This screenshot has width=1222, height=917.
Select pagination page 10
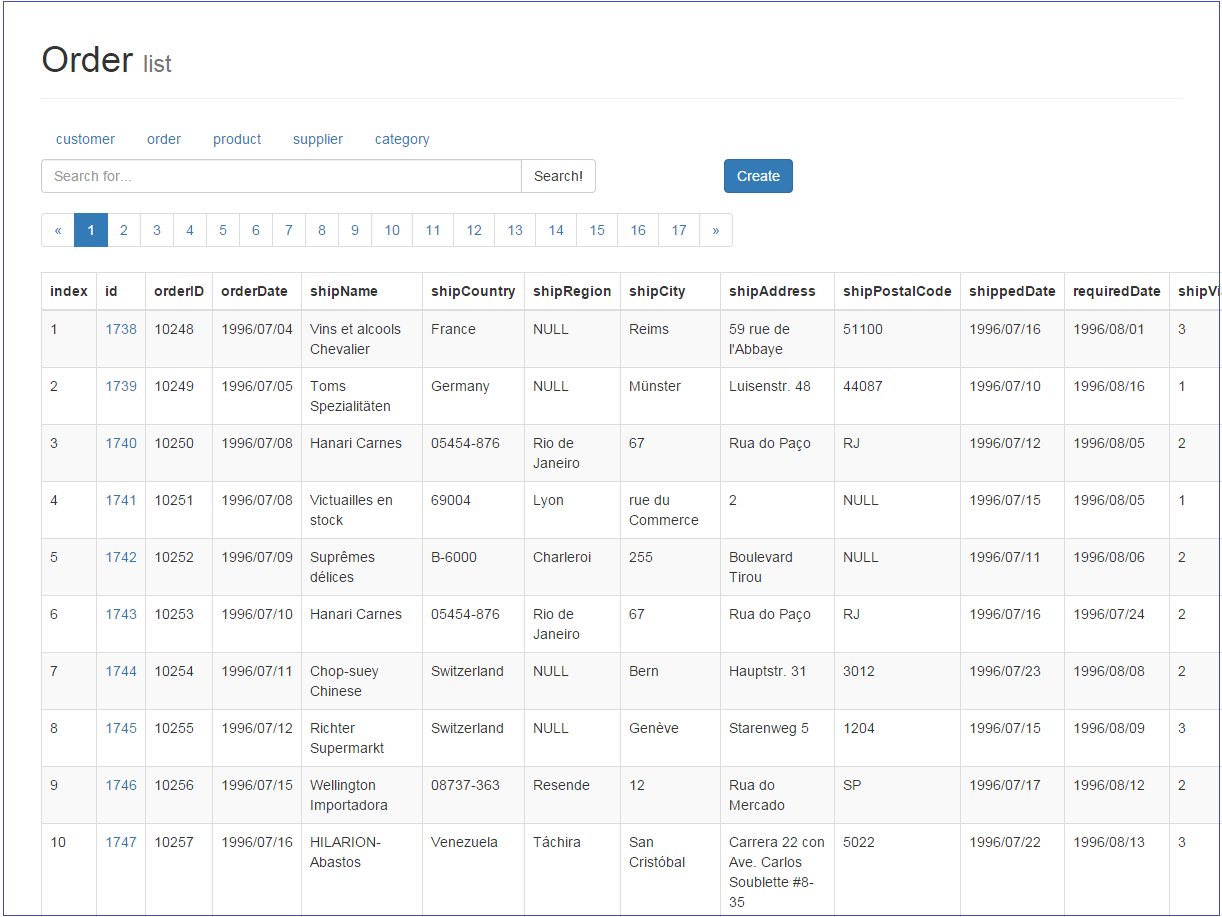[392, 230]
